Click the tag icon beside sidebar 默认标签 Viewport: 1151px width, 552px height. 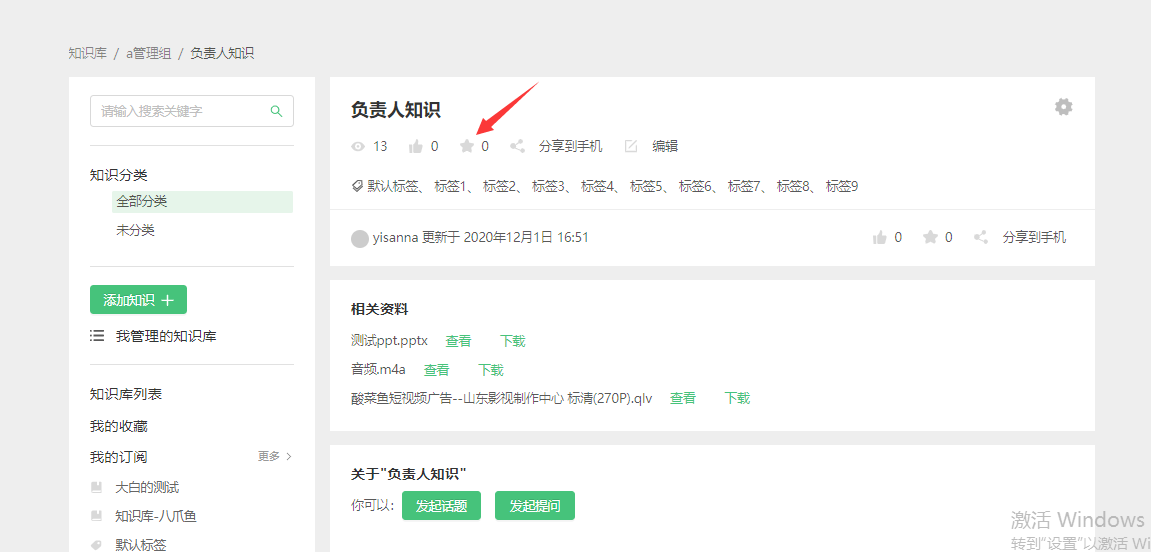tap(96, 545)
